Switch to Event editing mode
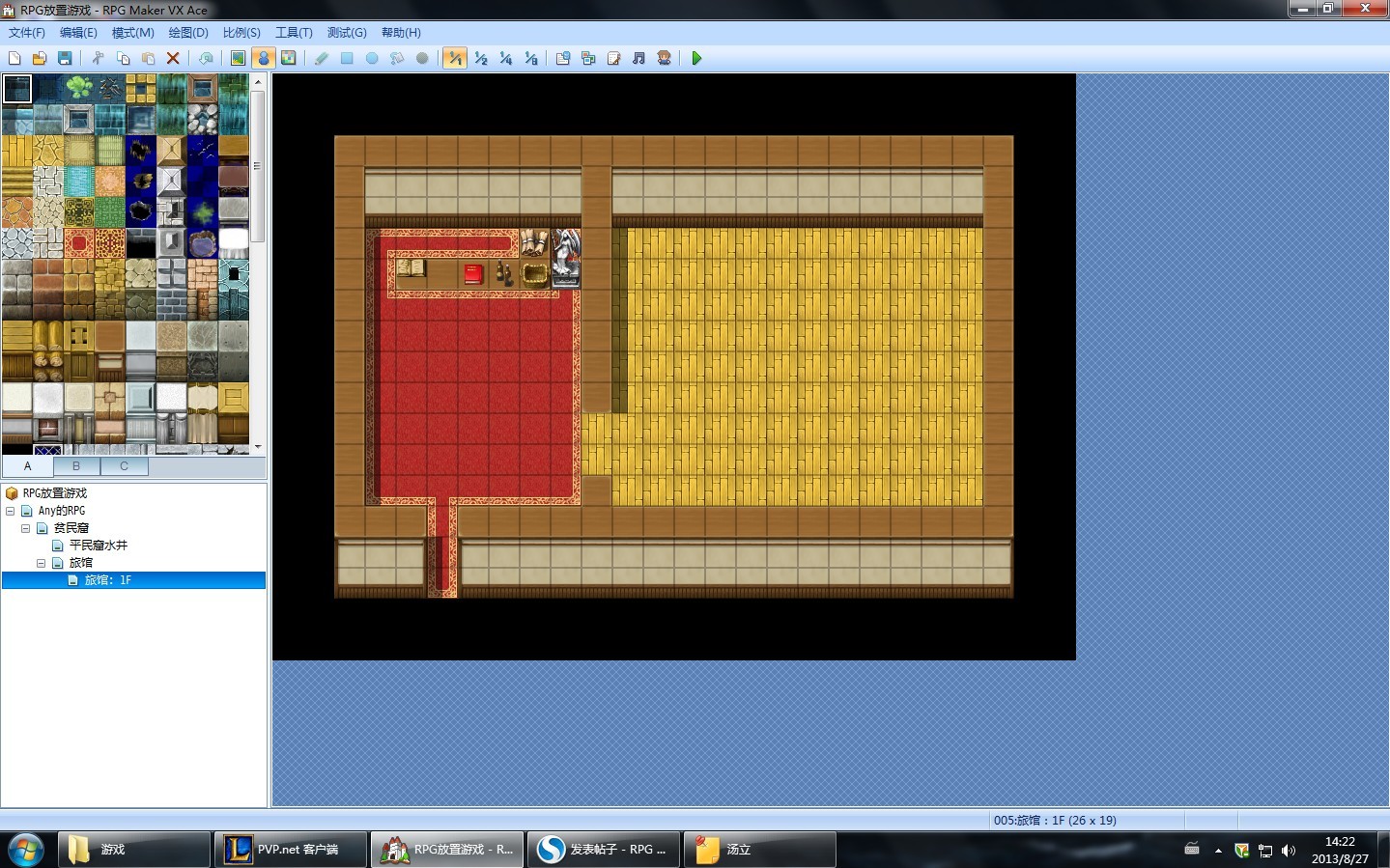 (263, 59)
